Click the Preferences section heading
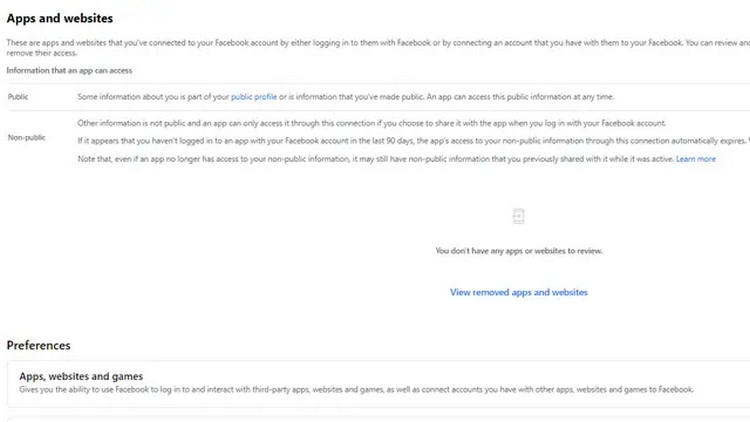750x422 pixels. click(39, 345)
